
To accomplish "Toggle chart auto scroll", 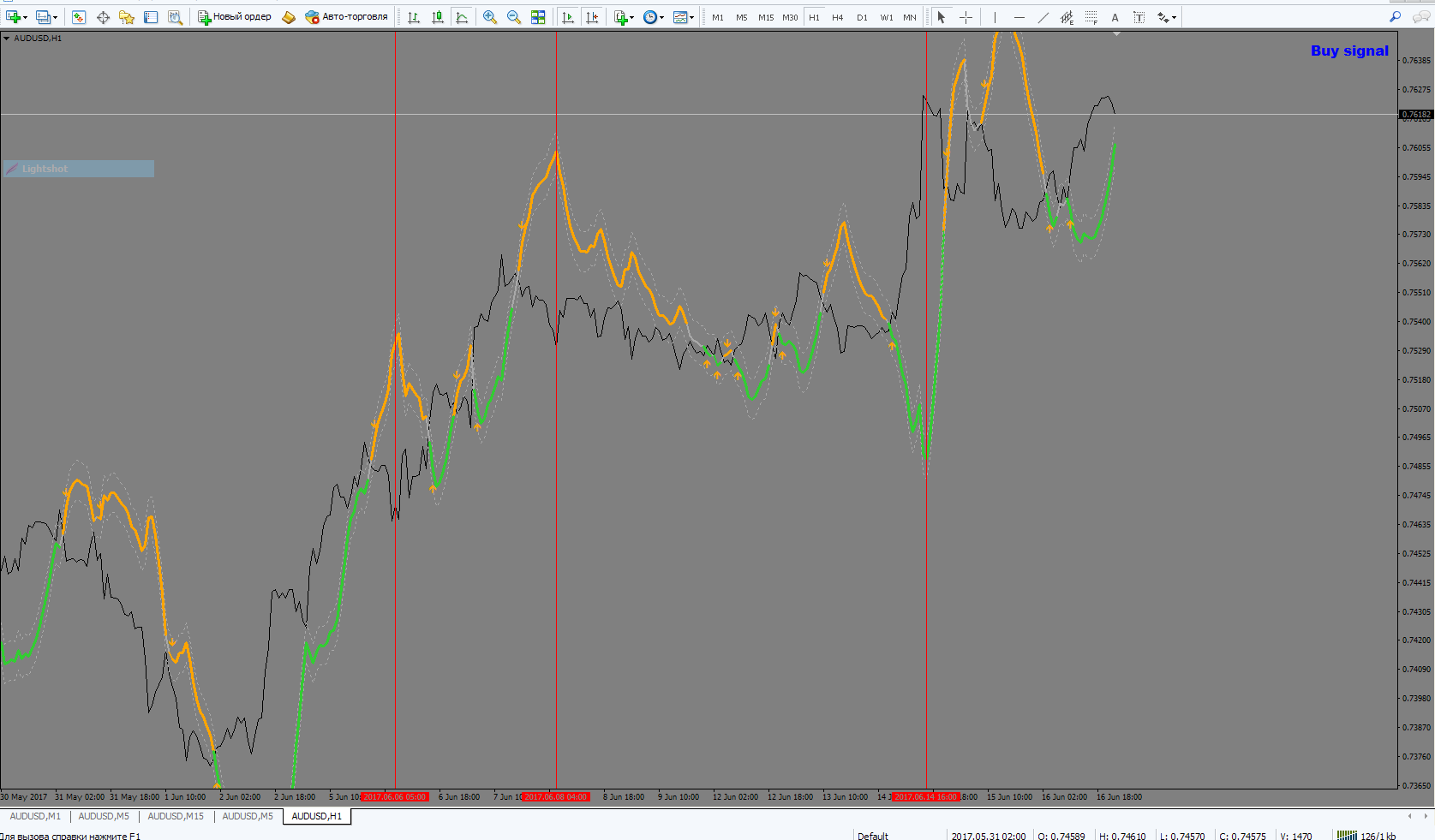I will pos(567,17).
